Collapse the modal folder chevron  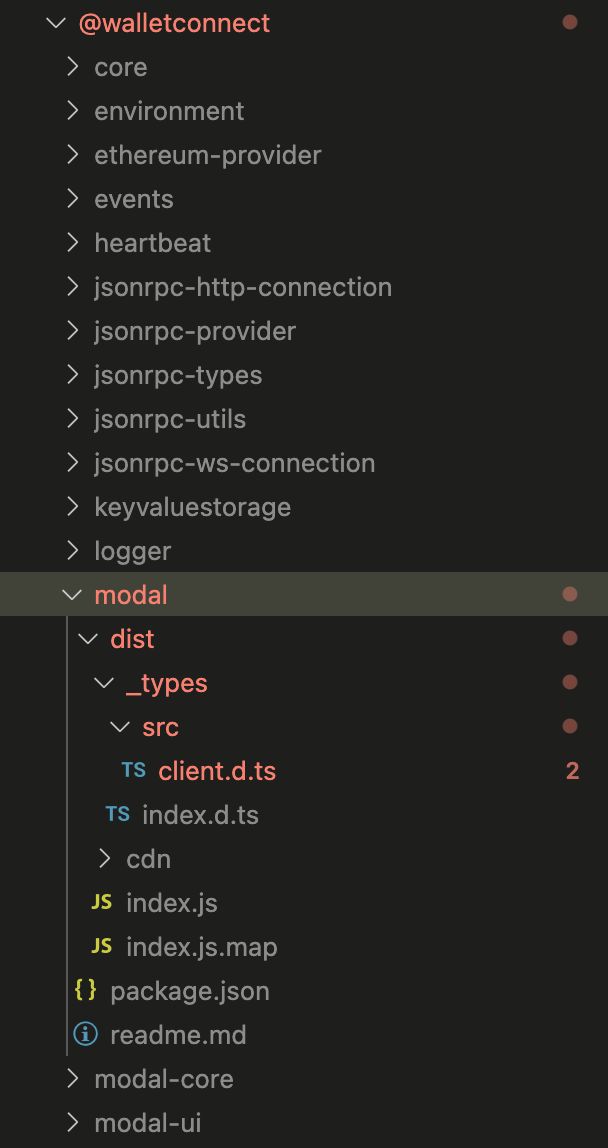pos(72,595)
